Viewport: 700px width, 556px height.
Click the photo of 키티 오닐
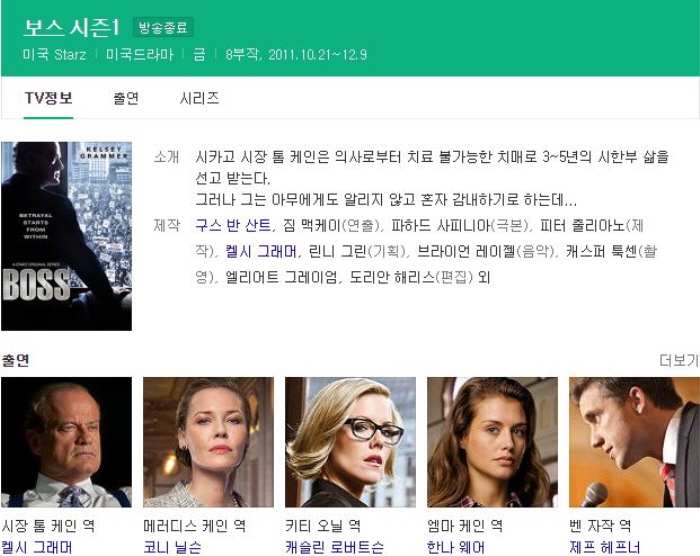click(350, 442)
